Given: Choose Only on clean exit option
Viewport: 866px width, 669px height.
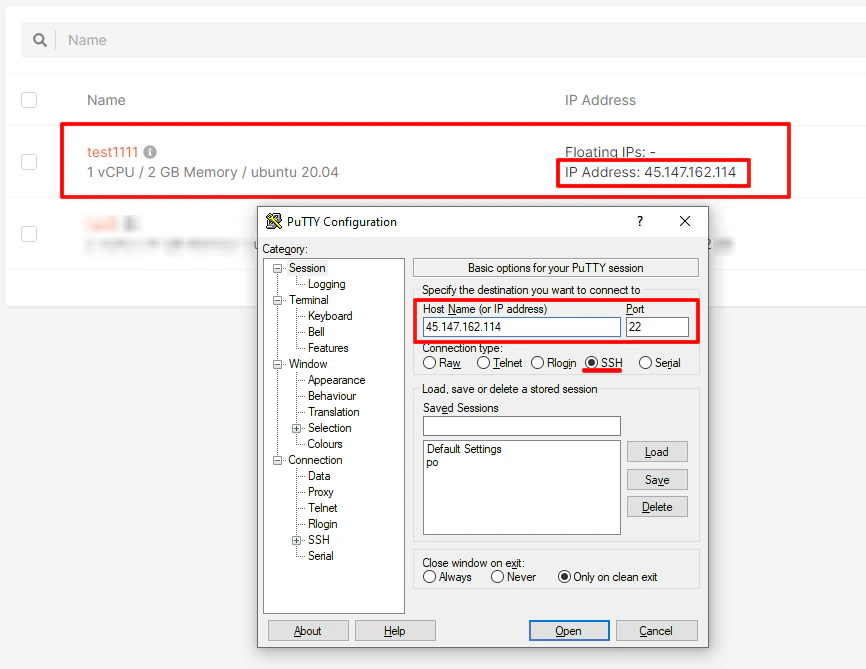Looking at the screenshot, I should click(564, 577).
